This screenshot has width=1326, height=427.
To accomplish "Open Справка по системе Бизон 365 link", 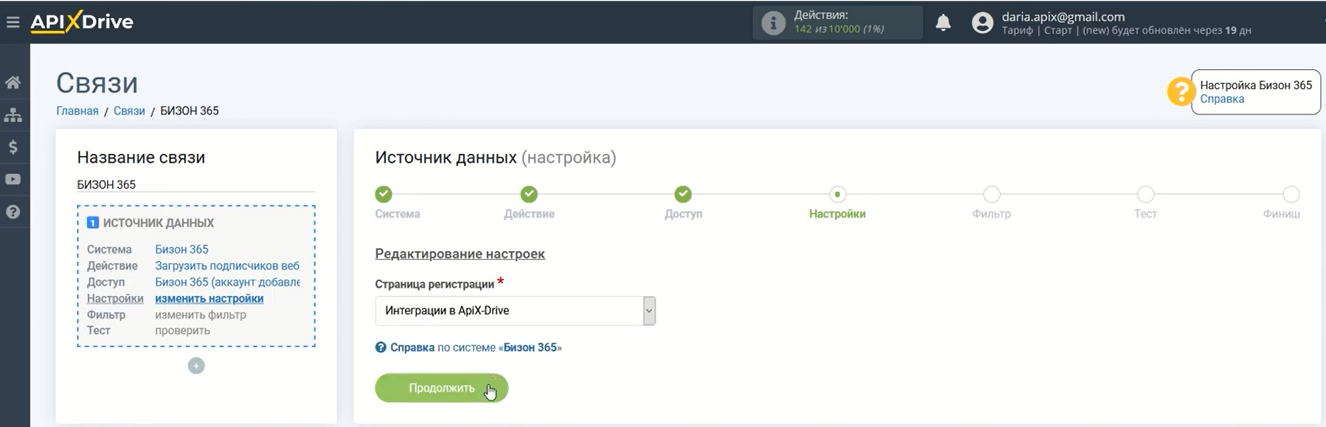I will pos(475,348).
